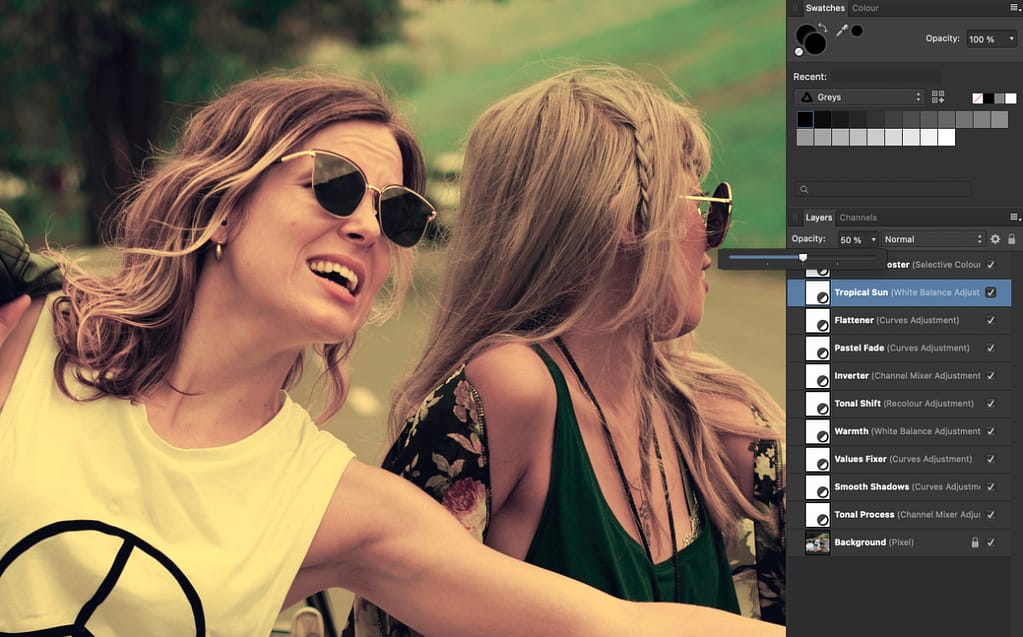Pick the darkest black swatch in Greys
The image size is (1023, 637).
click(x=805, y=119)
